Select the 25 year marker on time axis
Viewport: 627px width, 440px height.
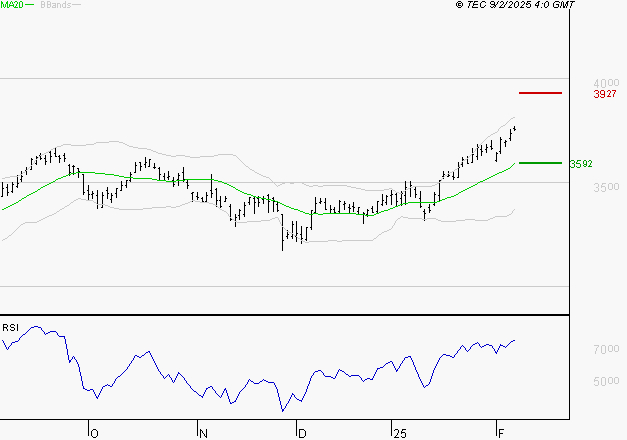pyautogui.click(x=398, y=433)
